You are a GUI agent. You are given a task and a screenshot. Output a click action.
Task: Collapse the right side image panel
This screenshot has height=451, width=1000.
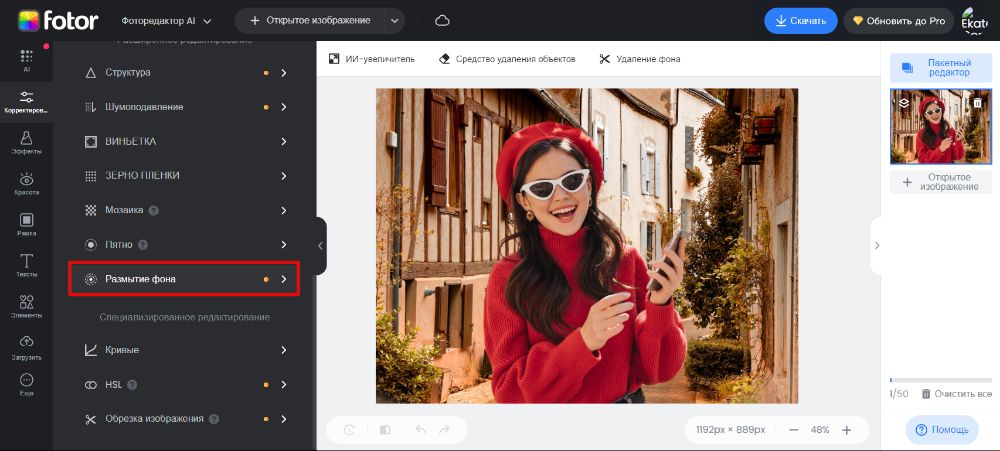(x=876, y=245)
